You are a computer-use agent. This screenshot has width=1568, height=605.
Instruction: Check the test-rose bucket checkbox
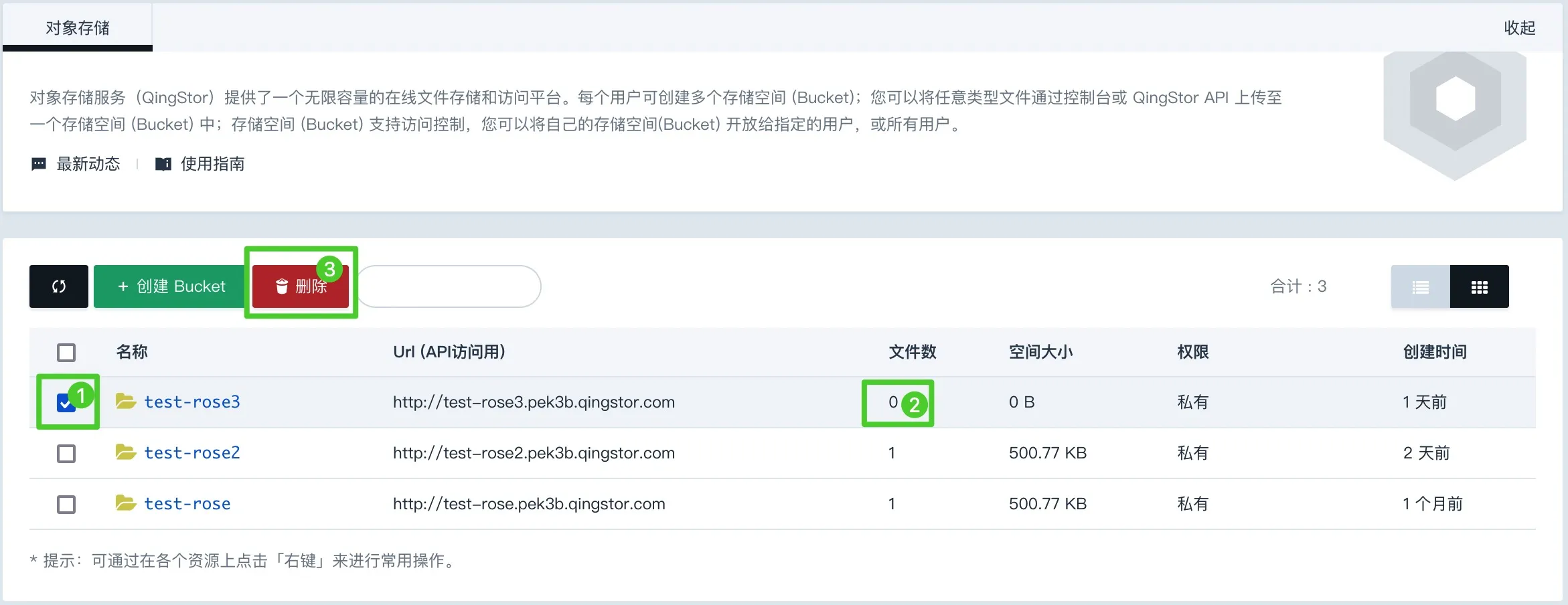[x=66, y=504]
